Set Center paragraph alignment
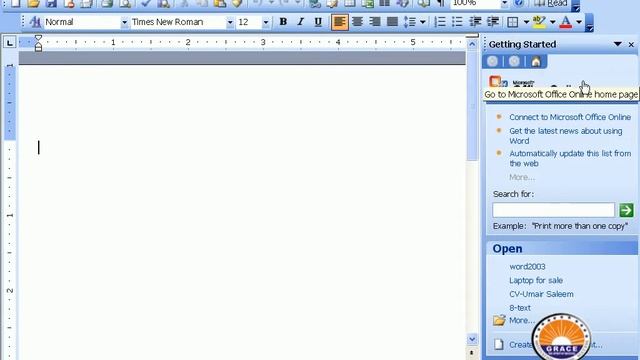 (x=357, y=22)
